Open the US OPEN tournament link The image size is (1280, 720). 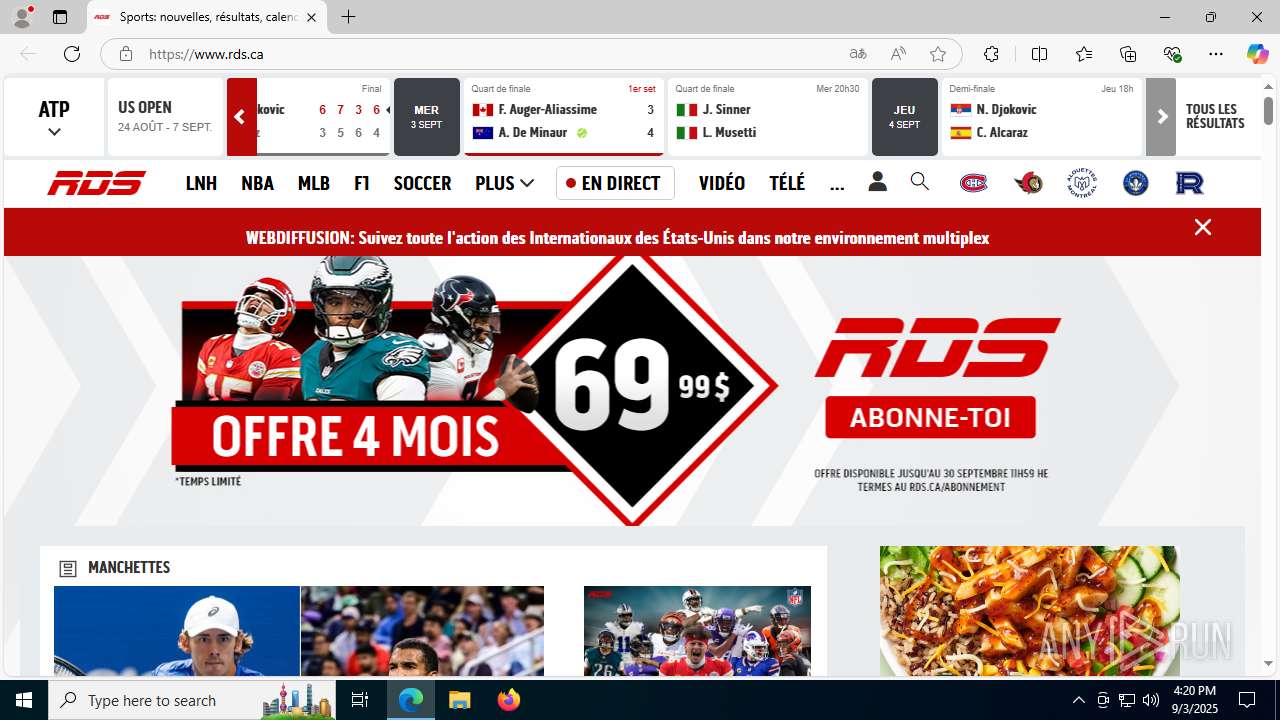(165, 117)
